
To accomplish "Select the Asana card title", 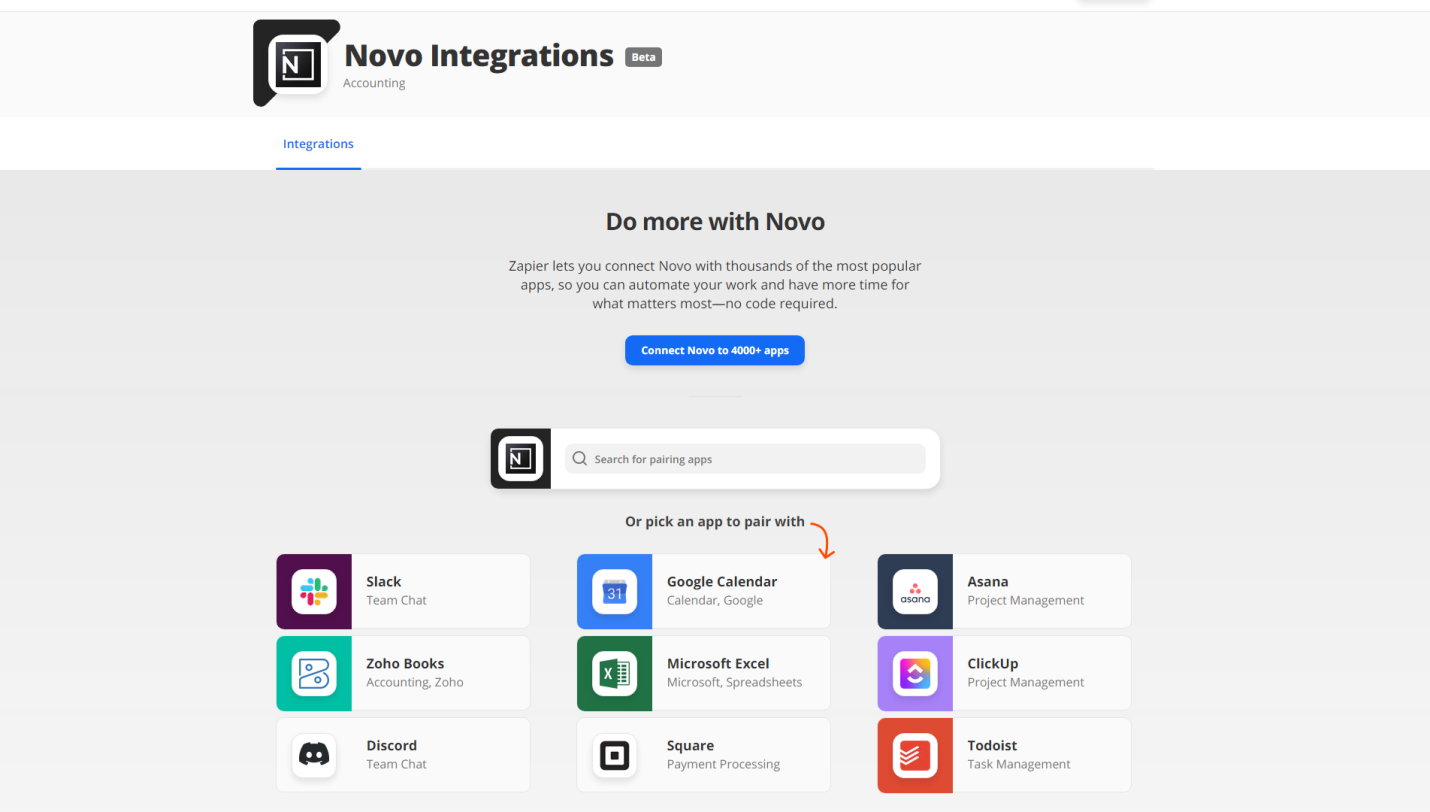I will point(988,582).
